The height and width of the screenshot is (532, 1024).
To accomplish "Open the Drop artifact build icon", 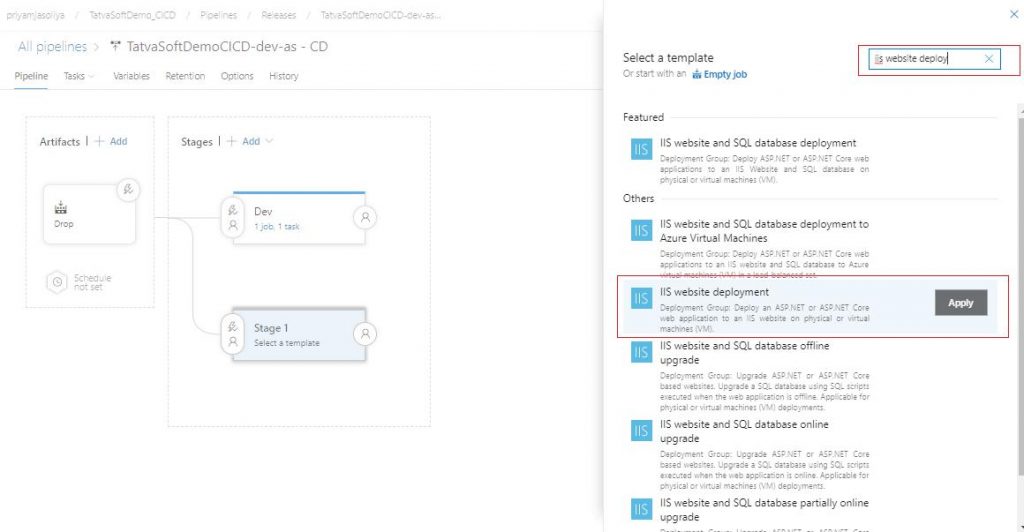I will [x=61, y=208].
